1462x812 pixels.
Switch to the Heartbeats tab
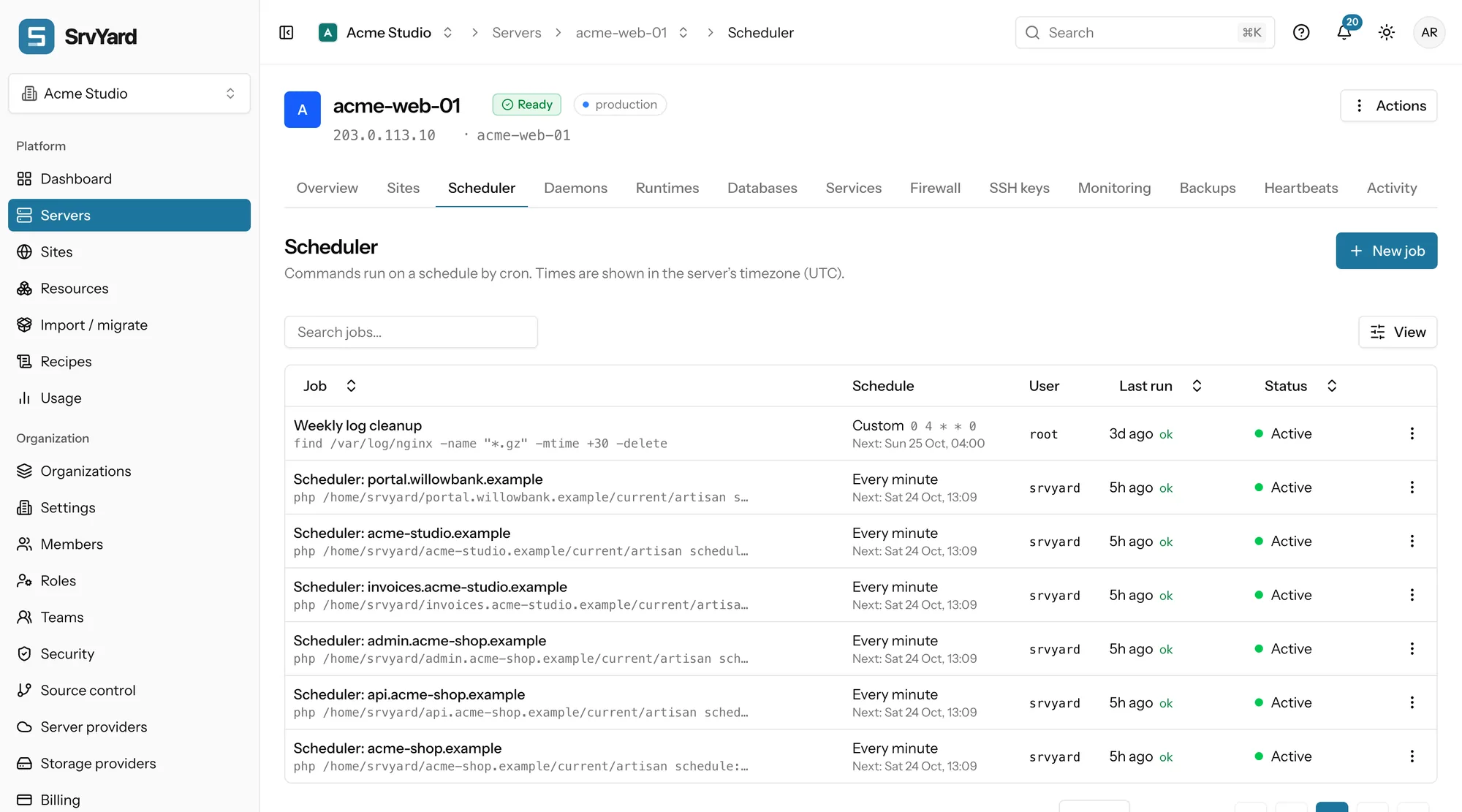pyautogui.click(x=1301, y=189)
